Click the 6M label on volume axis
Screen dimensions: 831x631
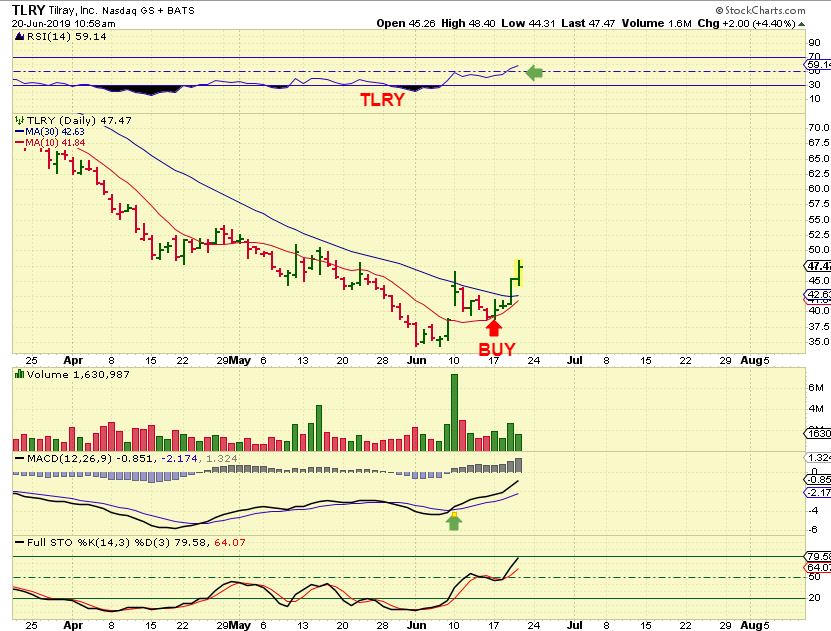(816, 388)
